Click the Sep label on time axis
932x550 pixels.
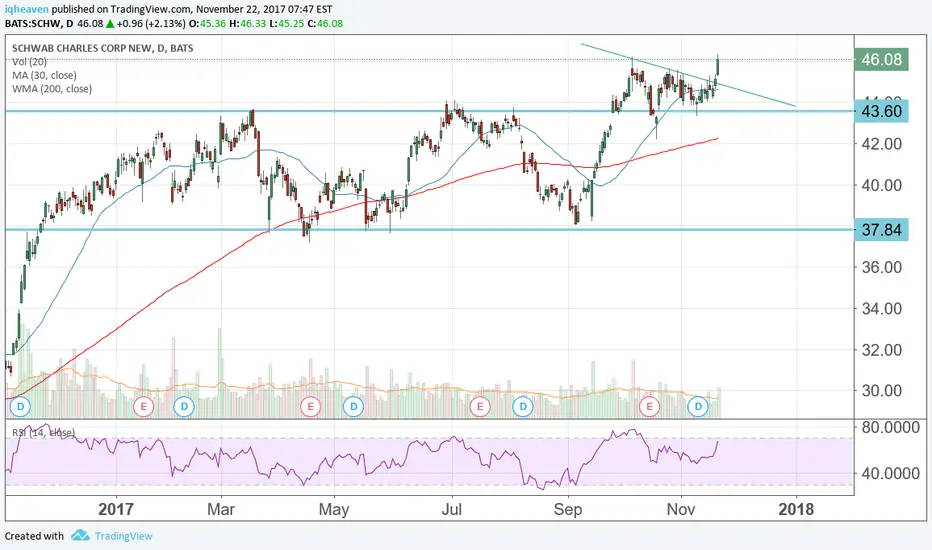[568, 510]
